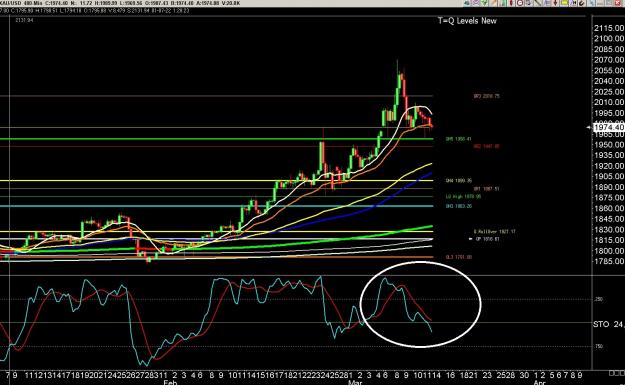Select the 2055.00 price axis label
The width and height of the screenshot is (625, 385).
609,71
